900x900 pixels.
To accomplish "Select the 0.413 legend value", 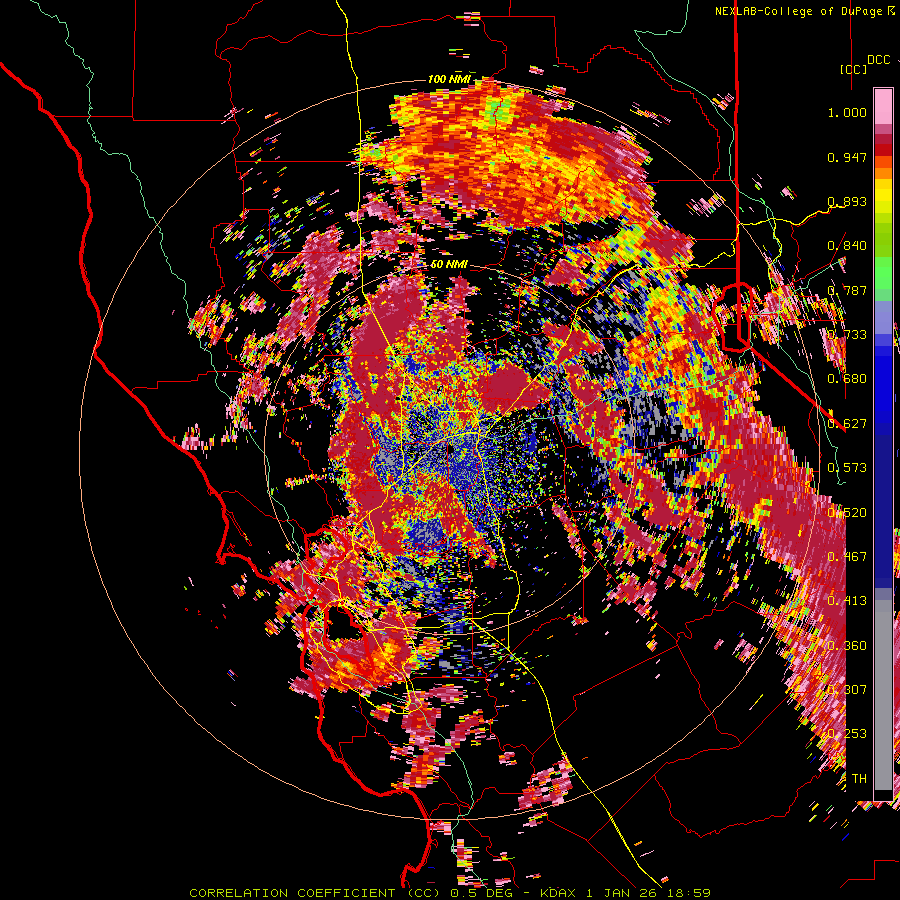I will click(847, 601).
